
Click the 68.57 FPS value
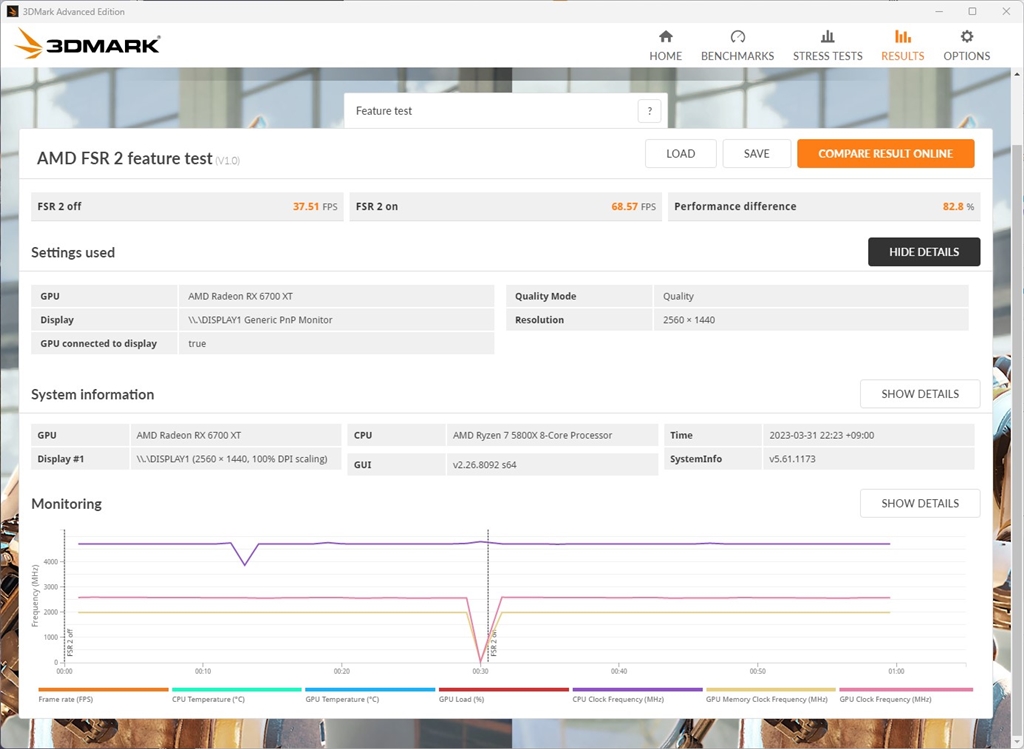(x=633, y=206)
